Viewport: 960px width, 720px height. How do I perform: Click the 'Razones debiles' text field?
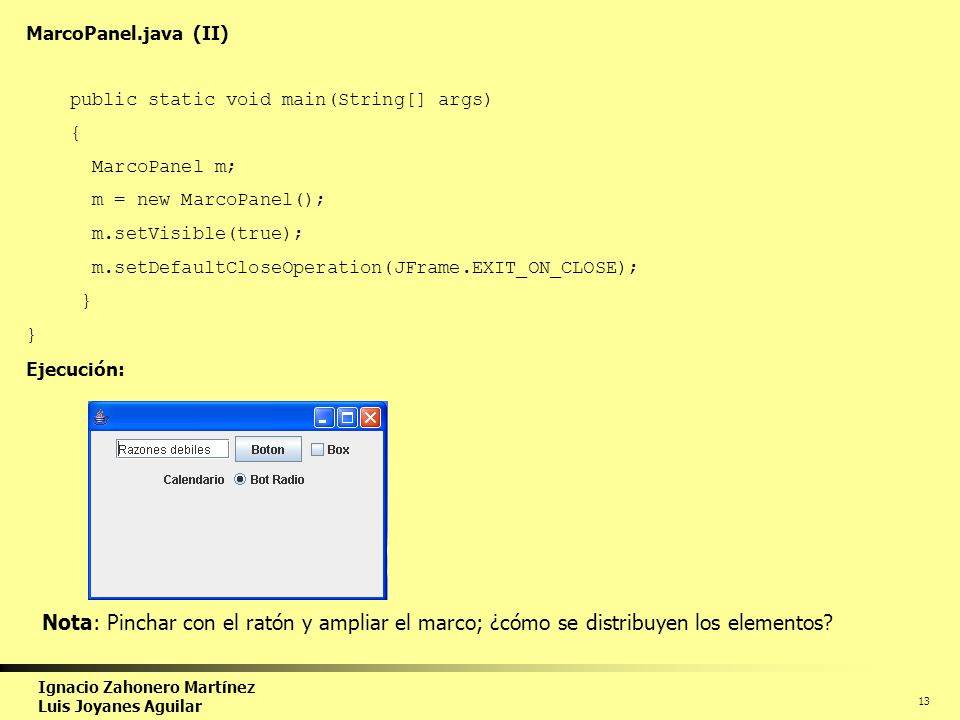coord(172,449)
